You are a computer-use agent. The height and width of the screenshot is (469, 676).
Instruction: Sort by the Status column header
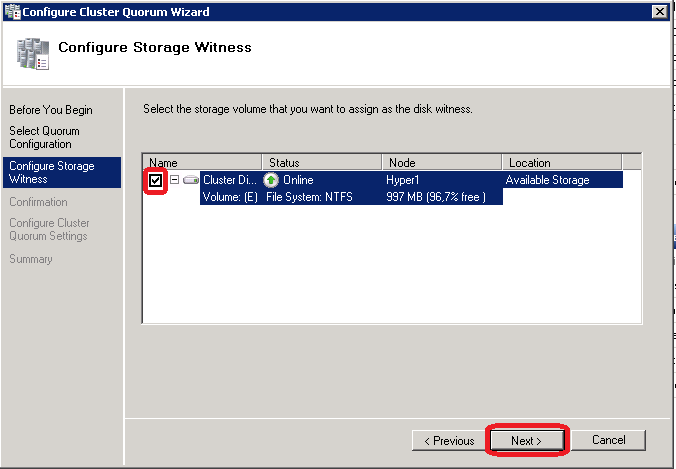[x=322, y=162]
